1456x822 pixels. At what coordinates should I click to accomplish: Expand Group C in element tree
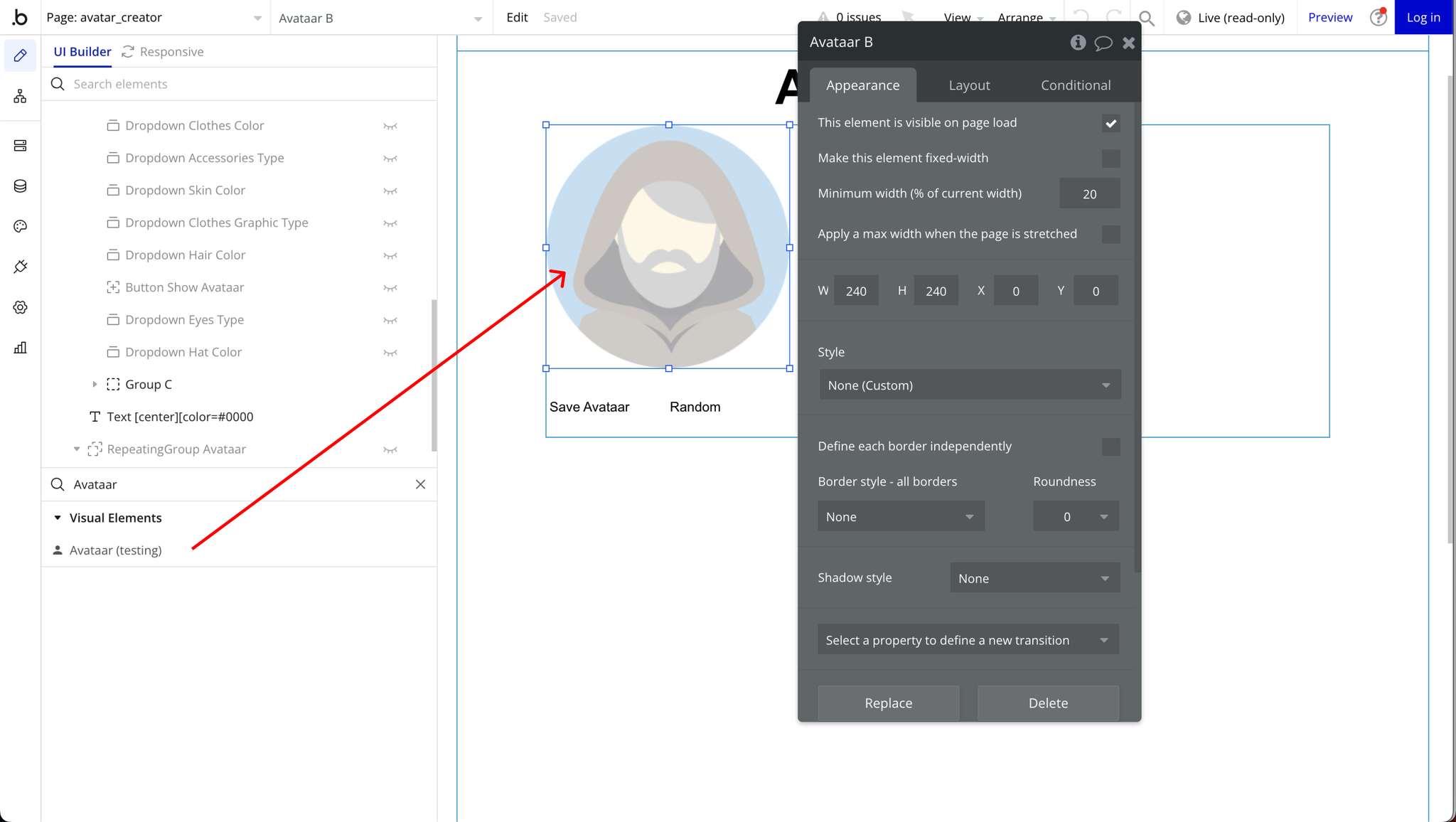95,385
